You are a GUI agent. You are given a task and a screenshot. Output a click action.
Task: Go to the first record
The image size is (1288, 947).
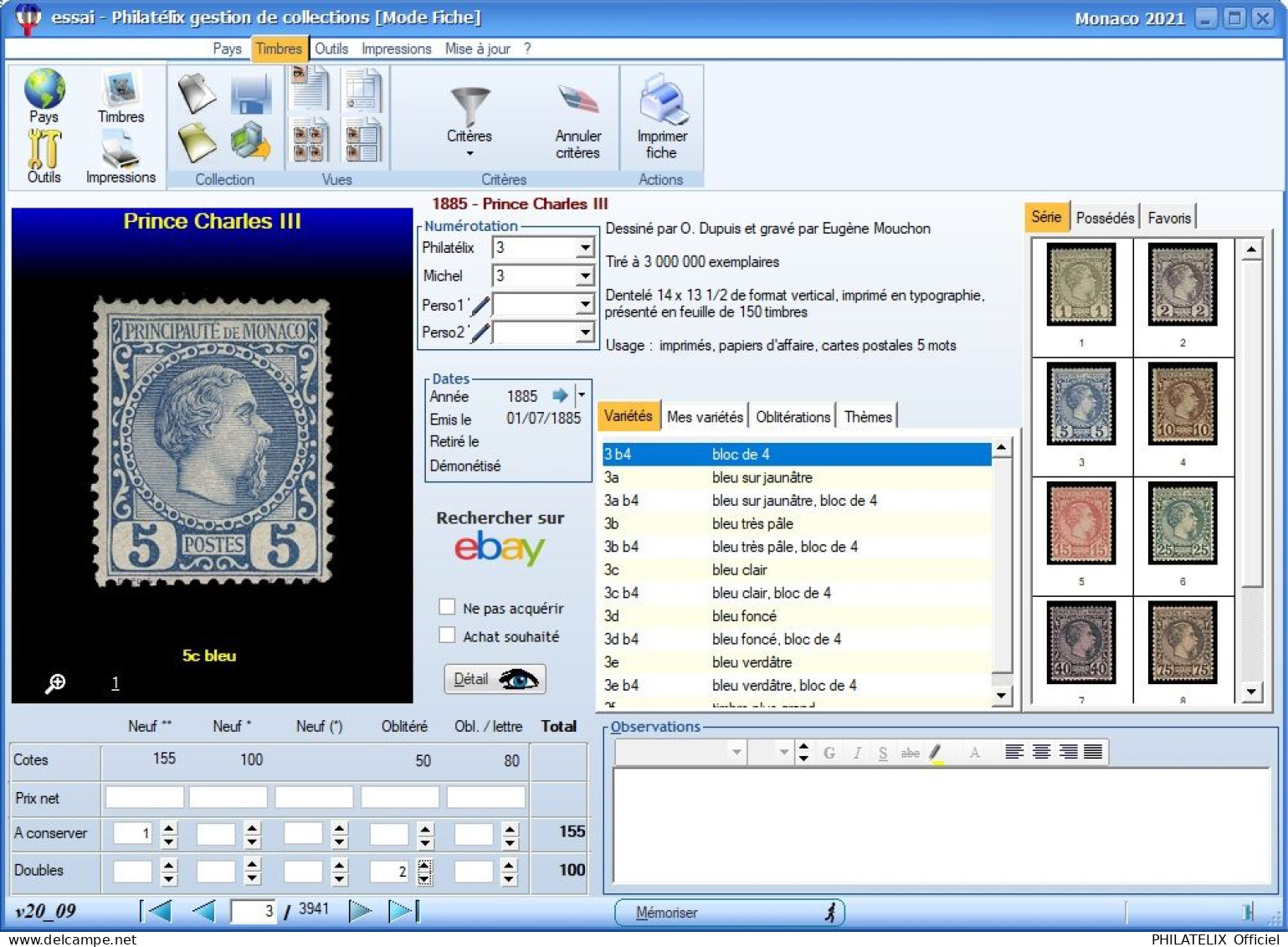point(157,911)
